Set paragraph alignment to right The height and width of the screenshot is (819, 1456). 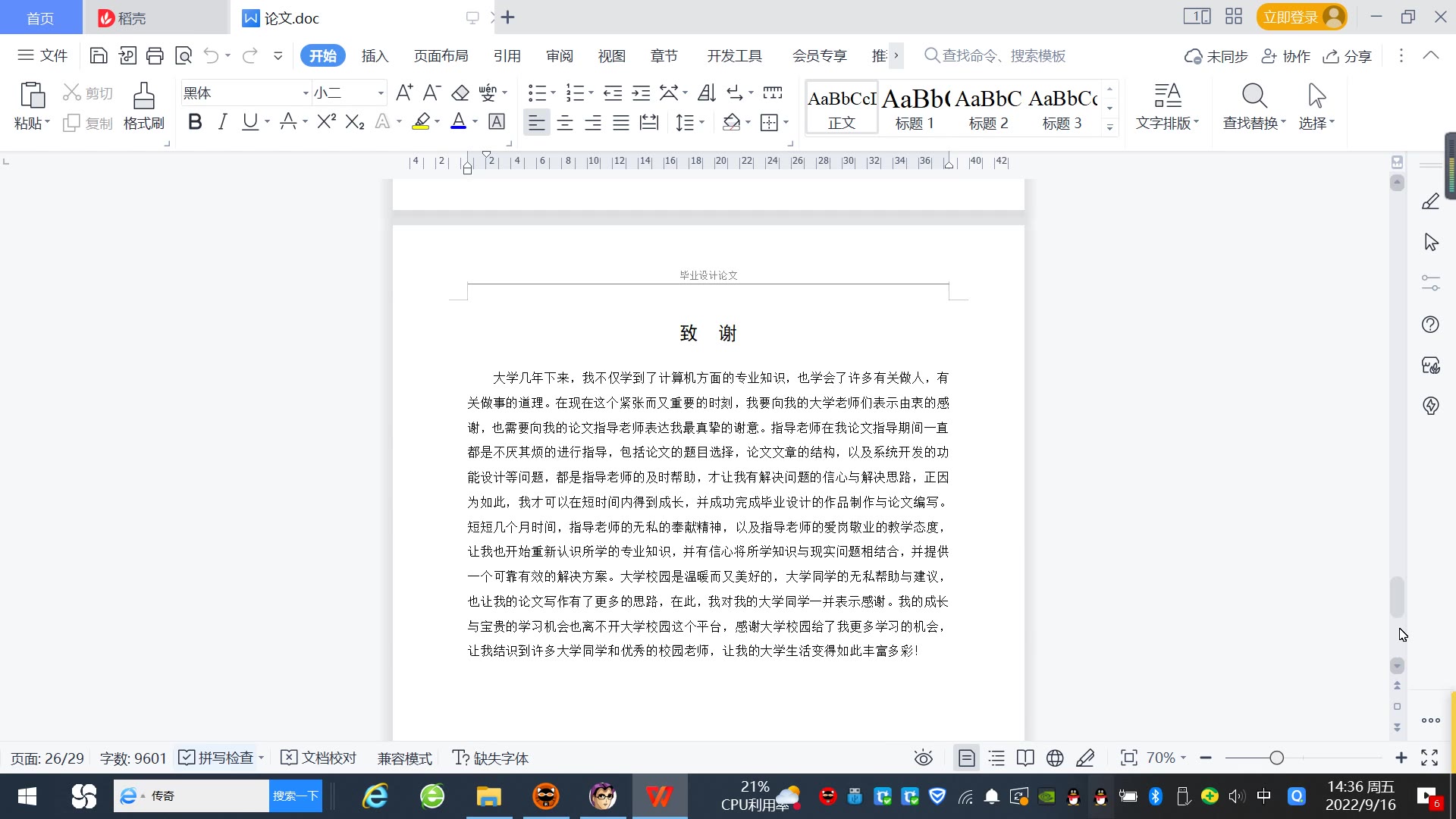click(x=593, y=122)
